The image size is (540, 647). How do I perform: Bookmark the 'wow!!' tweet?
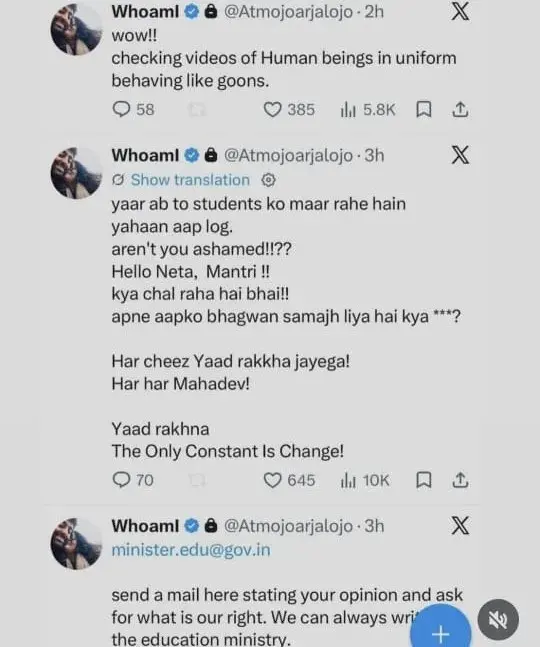click(x=424, y=110)
